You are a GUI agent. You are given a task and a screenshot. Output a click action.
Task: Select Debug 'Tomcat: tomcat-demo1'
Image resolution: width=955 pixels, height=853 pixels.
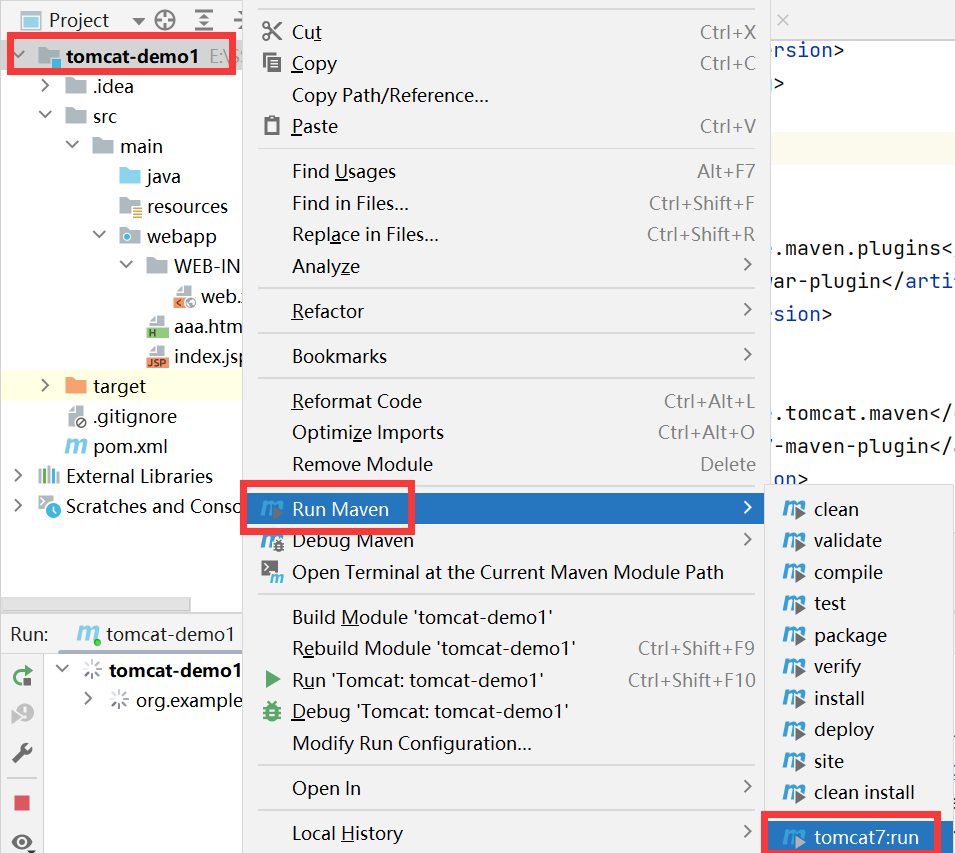pos(507,711)
